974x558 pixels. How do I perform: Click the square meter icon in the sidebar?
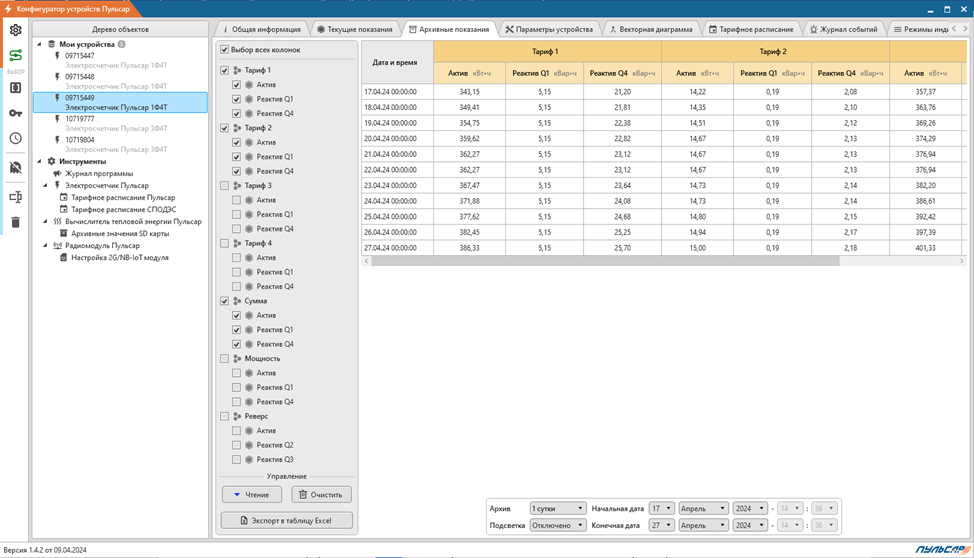pyautogui.click(x=16, y=88)
